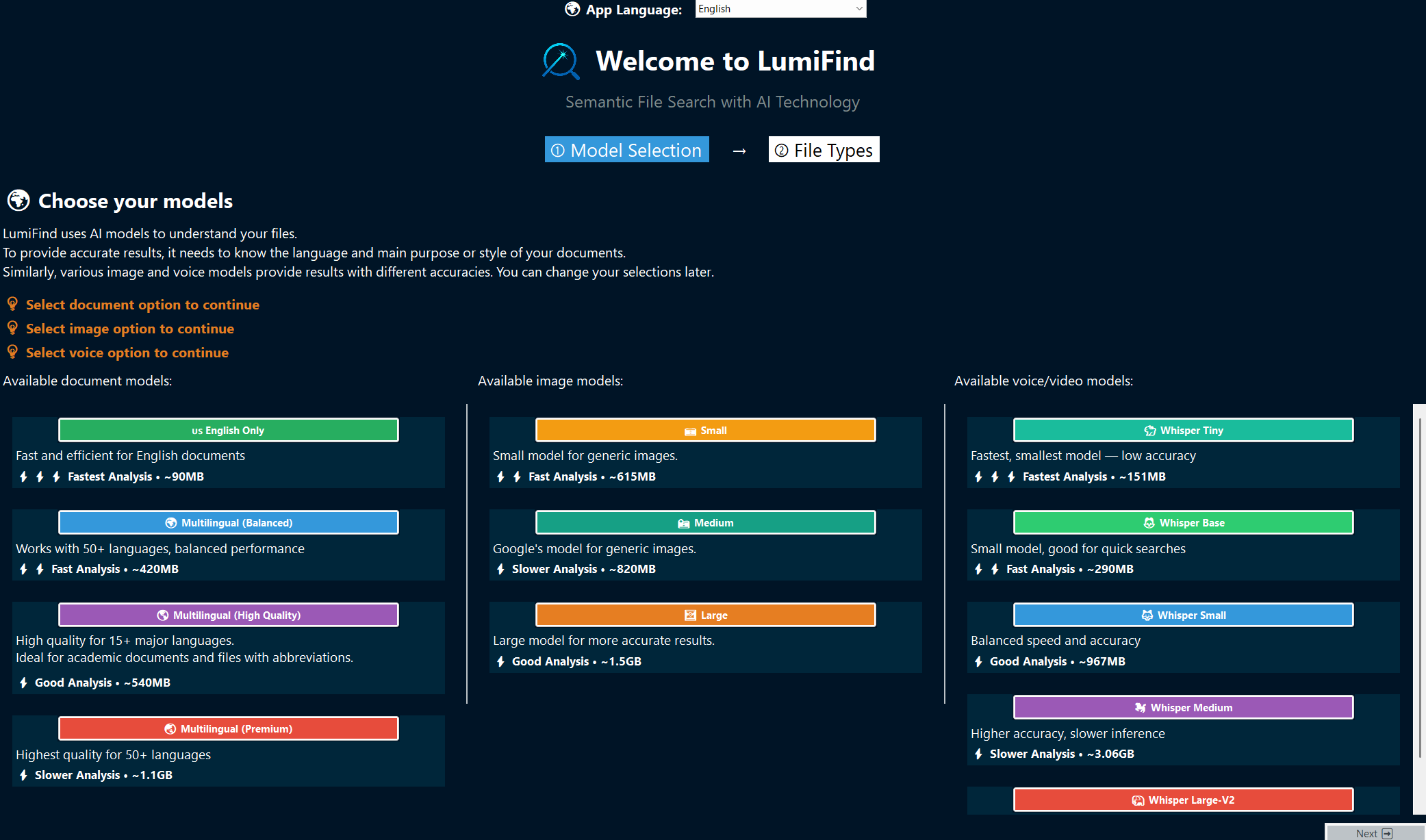1426x840 pixels.
Task: Select the Whisper Large-V2 voice model
Action: point(1184,800)
